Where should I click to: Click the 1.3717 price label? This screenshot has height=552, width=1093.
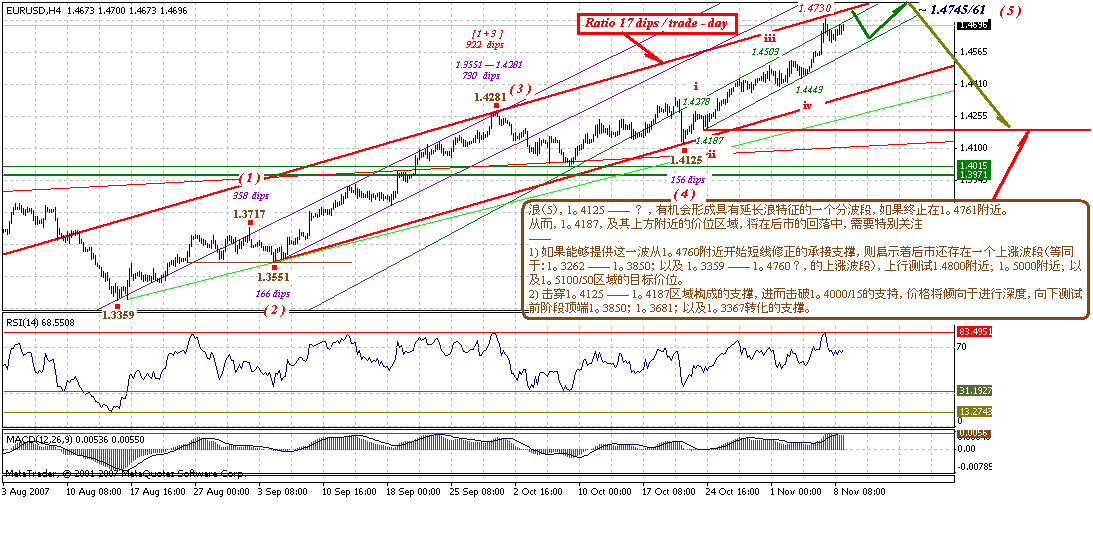pyautogui.click(x=251, y=214)
